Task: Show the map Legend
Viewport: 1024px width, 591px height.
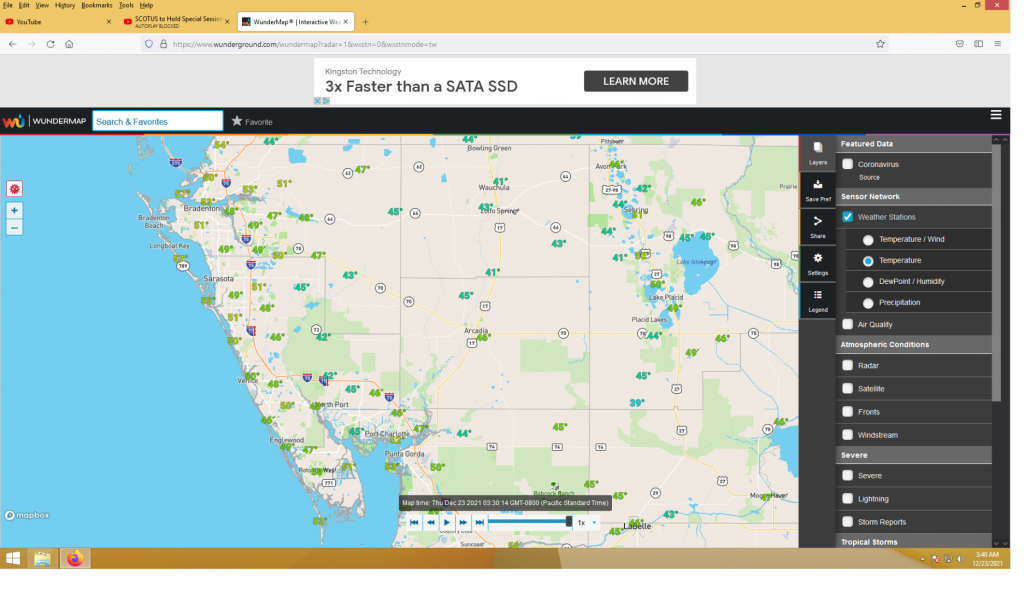Action: click(818, 299)
